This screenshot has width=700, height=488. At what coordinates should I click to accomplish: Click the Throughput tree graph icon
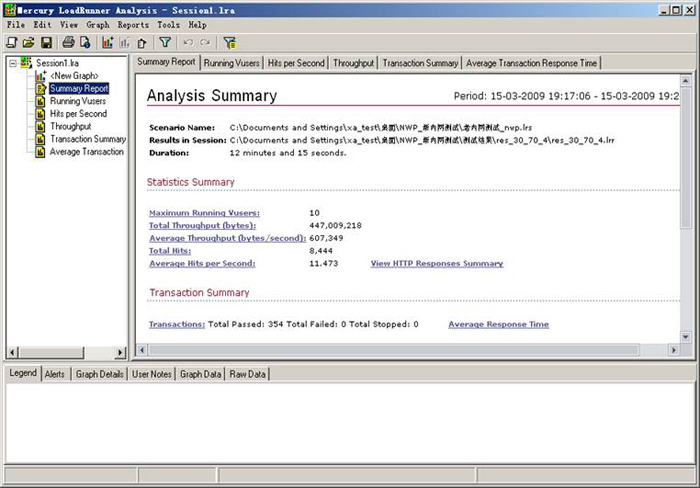point(40,126)
